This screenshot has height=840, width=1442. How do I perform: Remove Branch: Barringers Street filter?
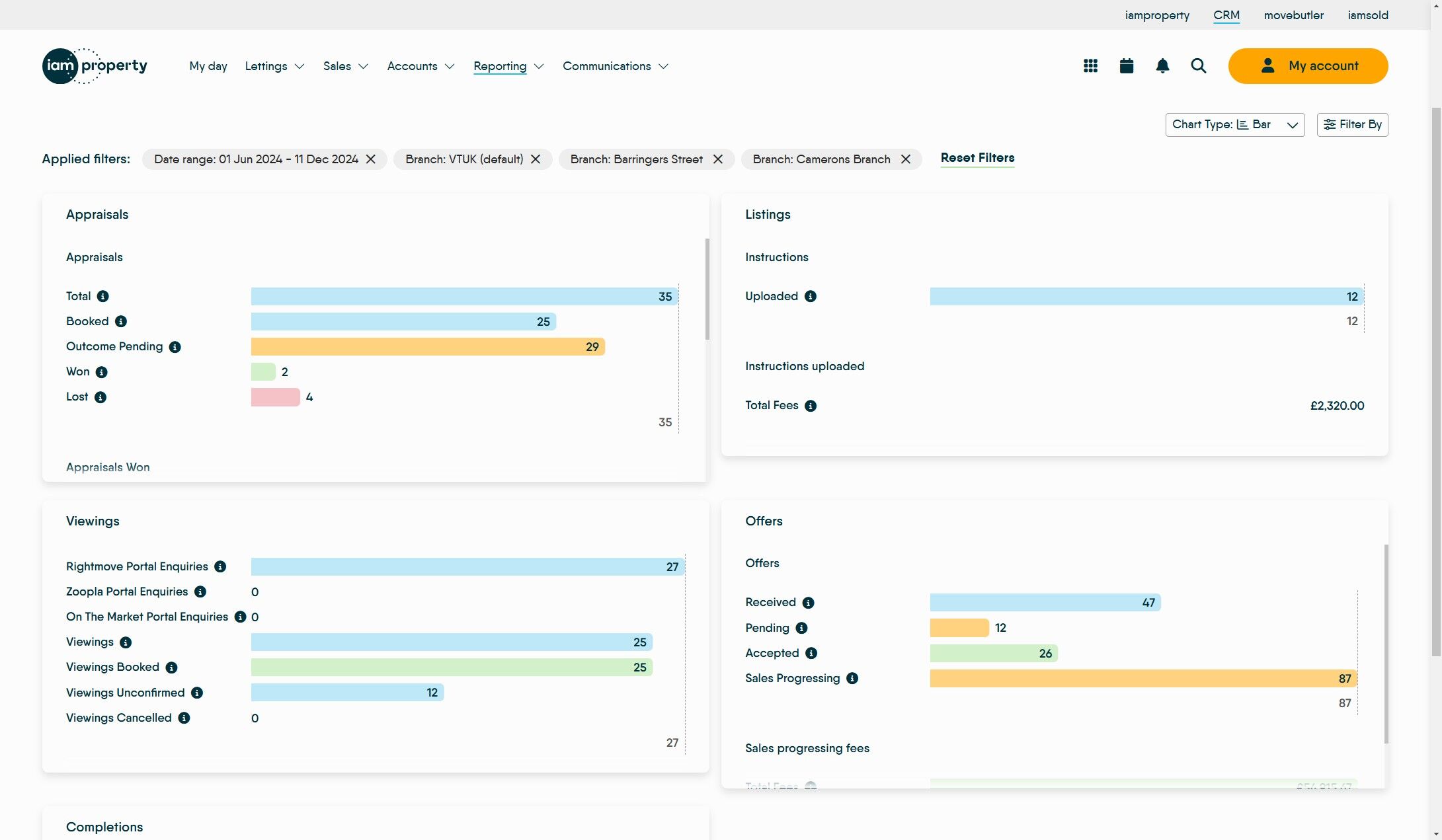(x=718, y=159)
